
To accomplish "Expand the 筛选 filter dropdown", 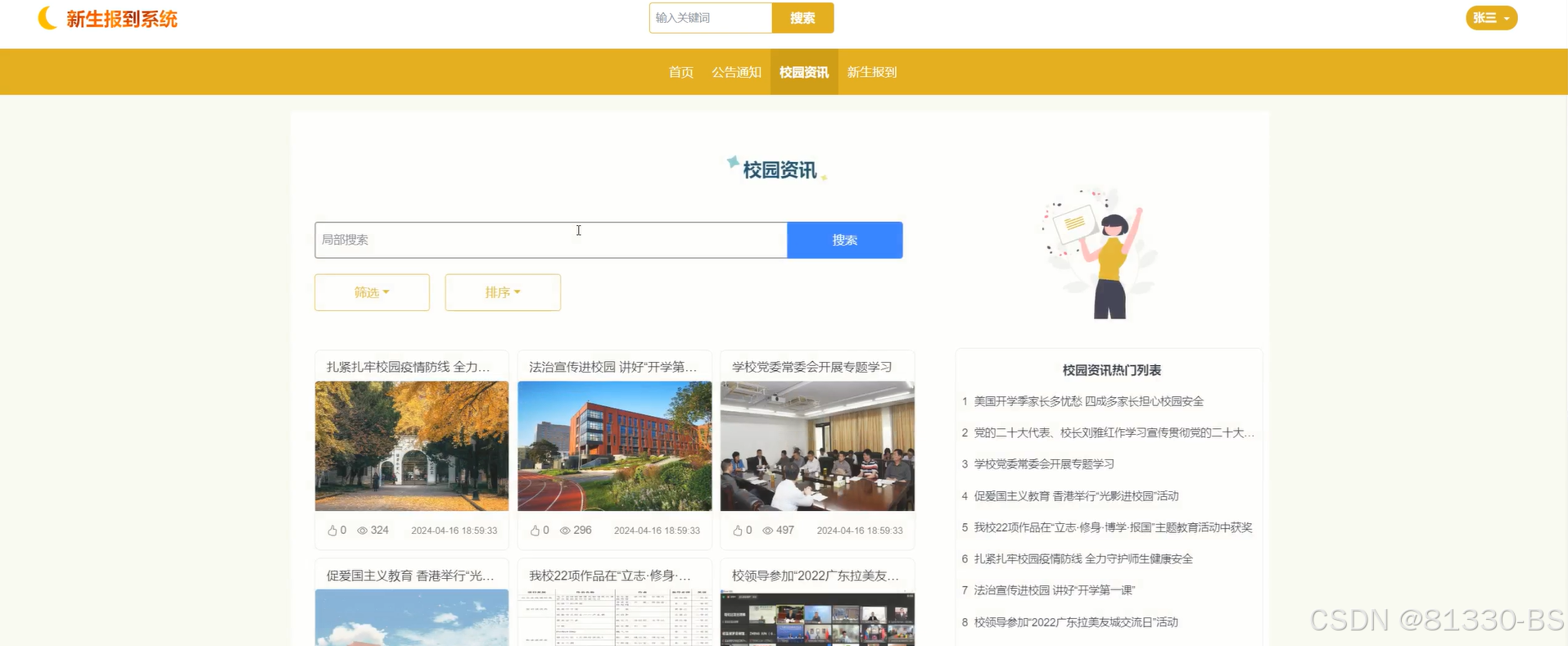I will pyautogui.click(x=372, y=292).
